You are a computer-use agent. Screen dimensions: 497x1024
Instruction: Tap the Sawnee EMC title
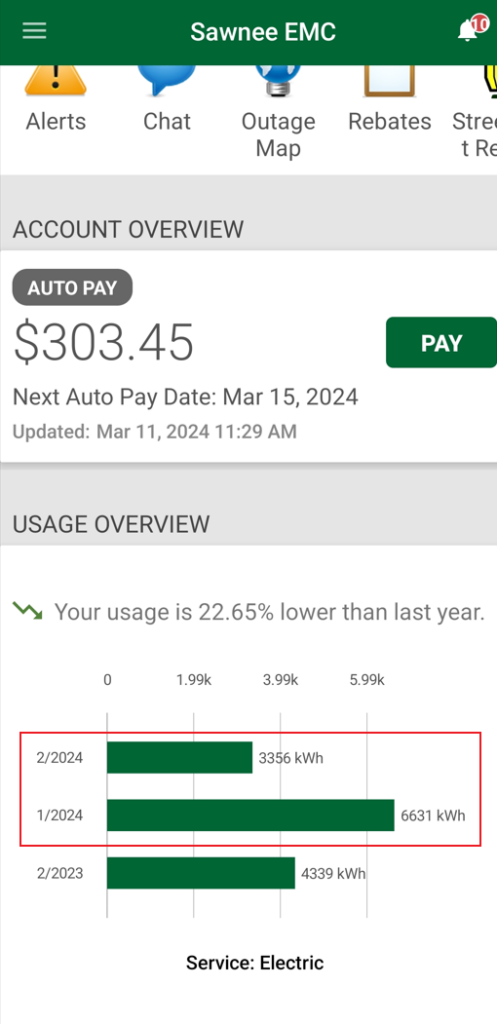(x=263, y=31)
